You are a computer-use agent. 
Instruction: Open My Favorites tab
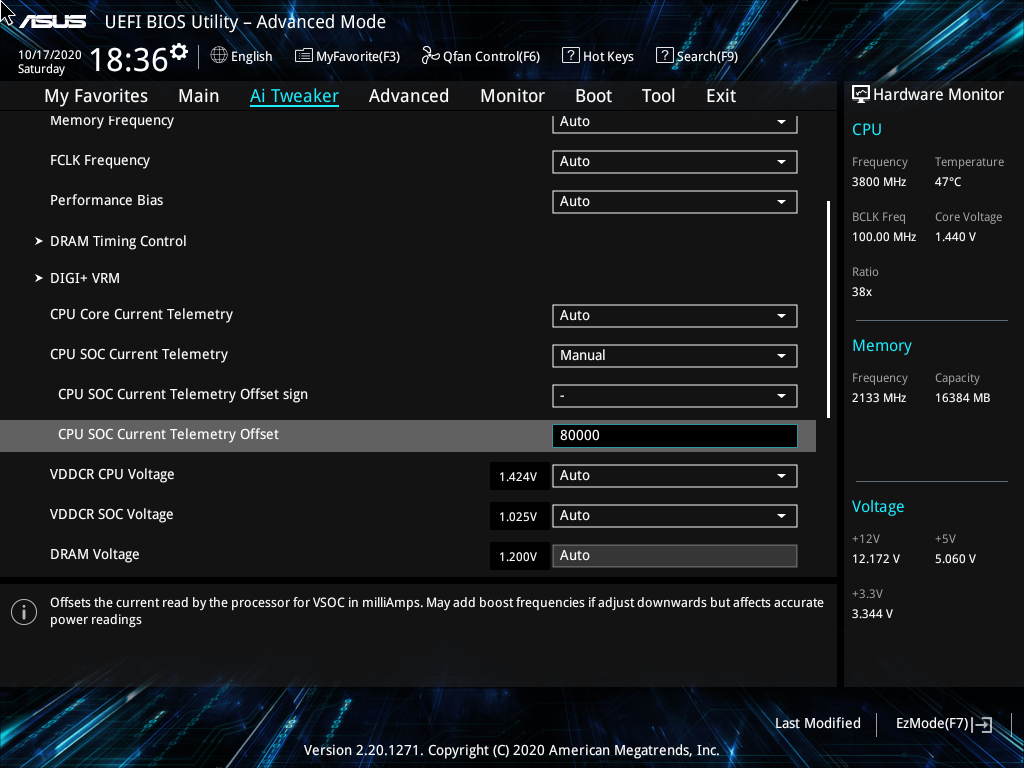point(96,96)
